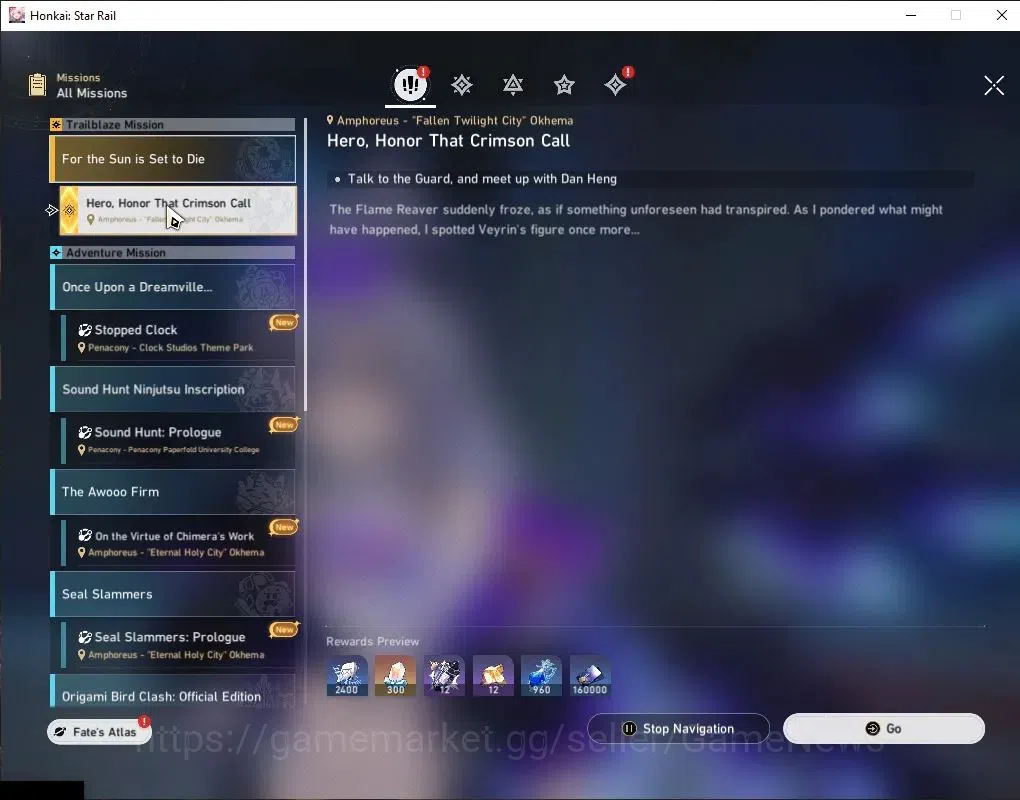Open Origami Bird Clash: Official Edition group
Viewport: 1020px width, 800px height.
coord(172,692)
